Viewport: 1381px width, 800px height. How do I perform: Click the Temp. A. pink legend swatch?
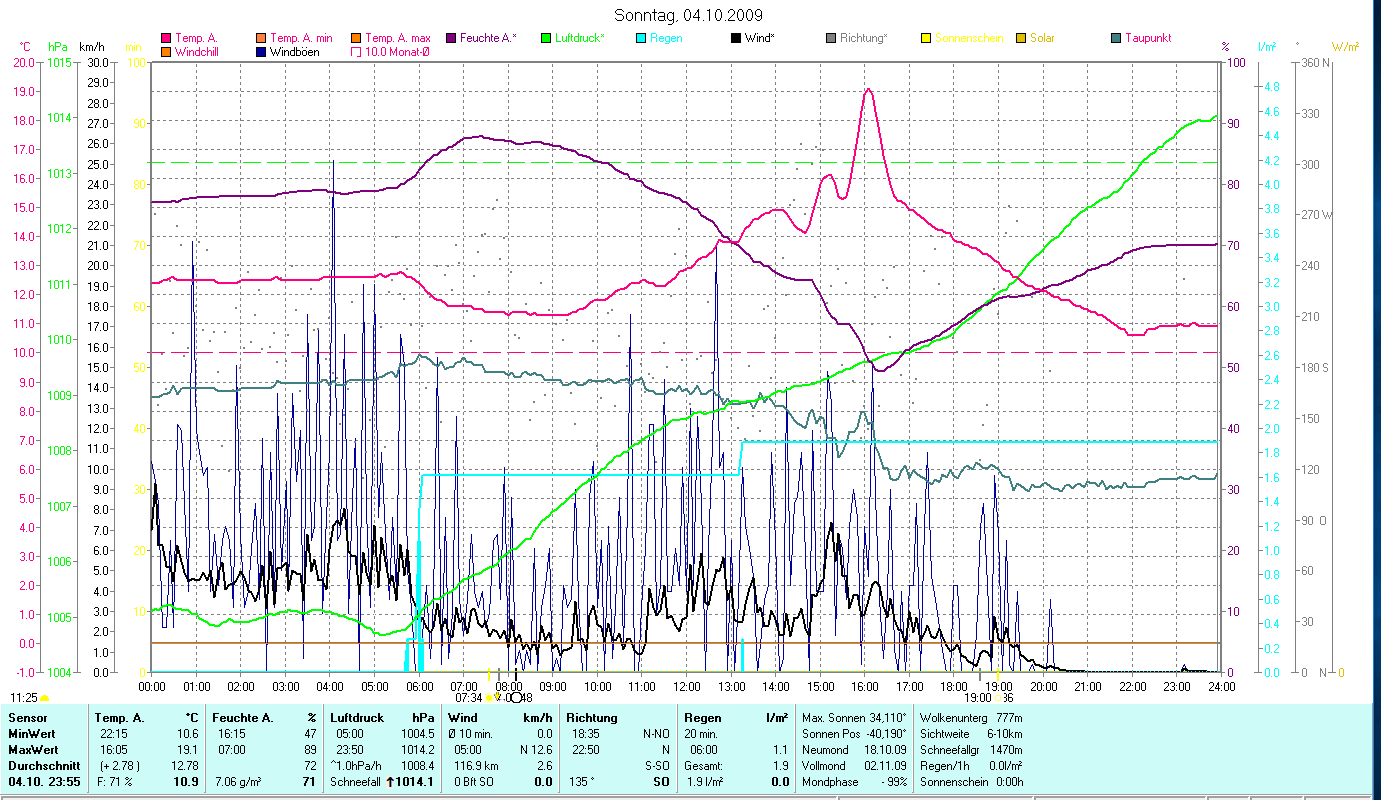[166, 39]
